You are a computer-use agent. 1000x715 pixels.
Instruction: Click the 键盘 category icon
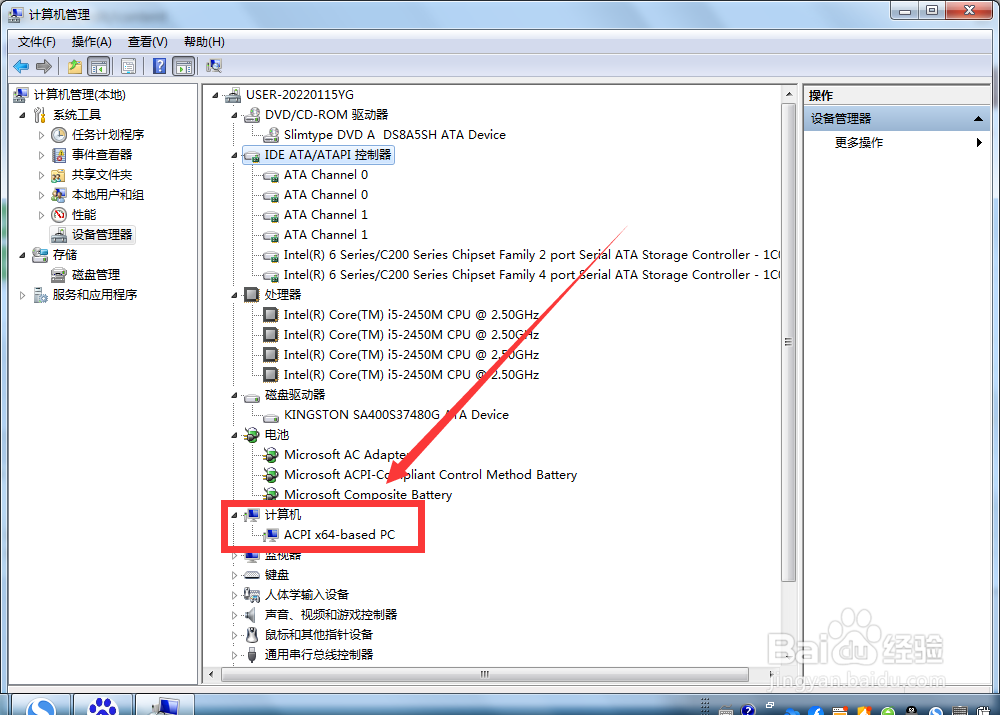coord(252,575)
